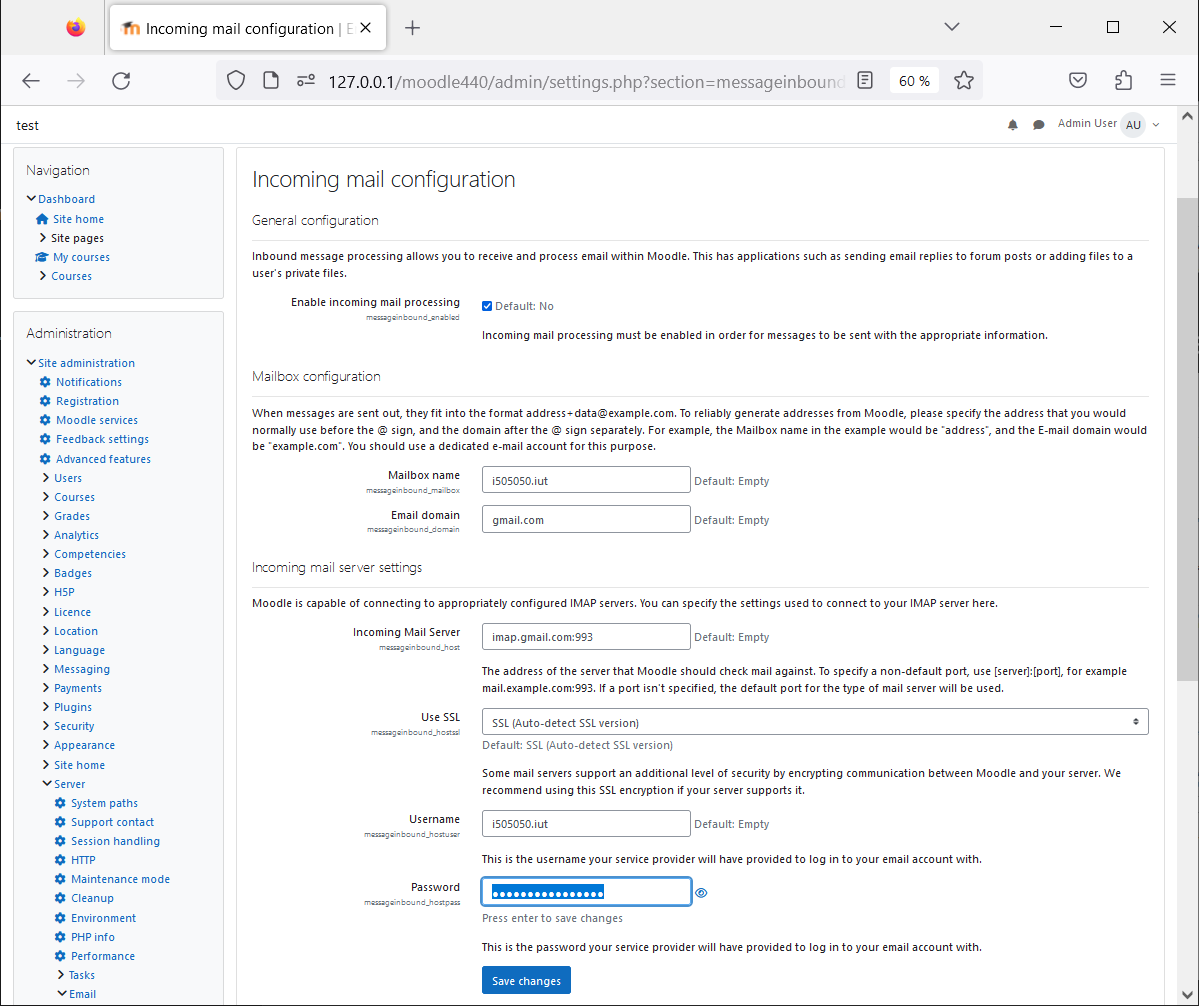The image size is (1199, 1006).
Task: Click the gear icon beside Registration
Action: [45, 401]
